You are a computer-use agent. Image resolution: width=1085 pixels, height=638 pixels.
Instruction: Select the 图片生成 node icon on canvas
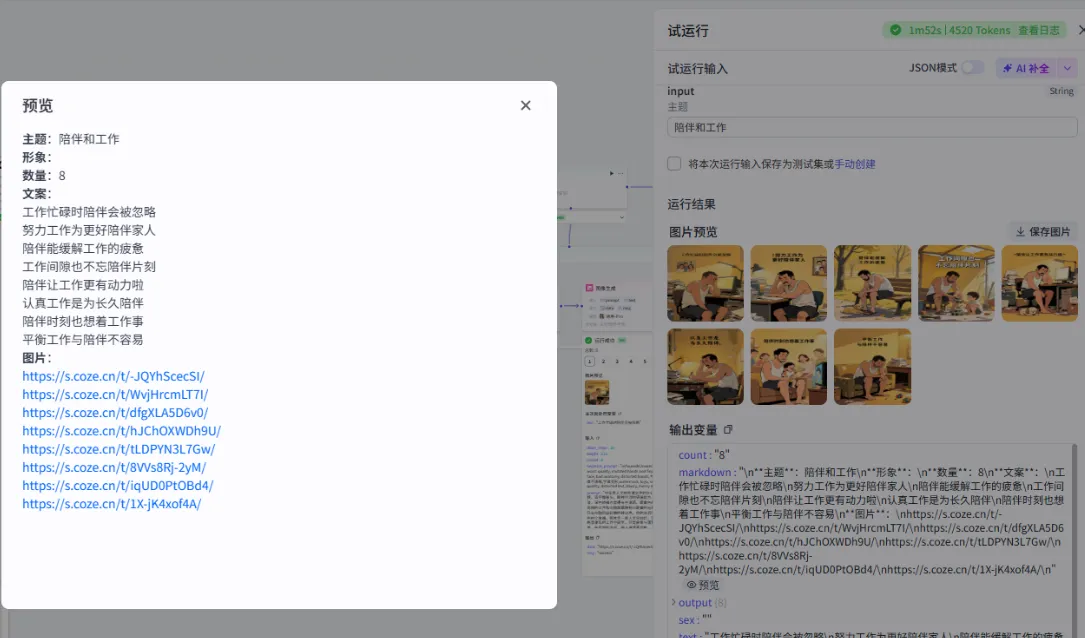[x=588, y=288]
